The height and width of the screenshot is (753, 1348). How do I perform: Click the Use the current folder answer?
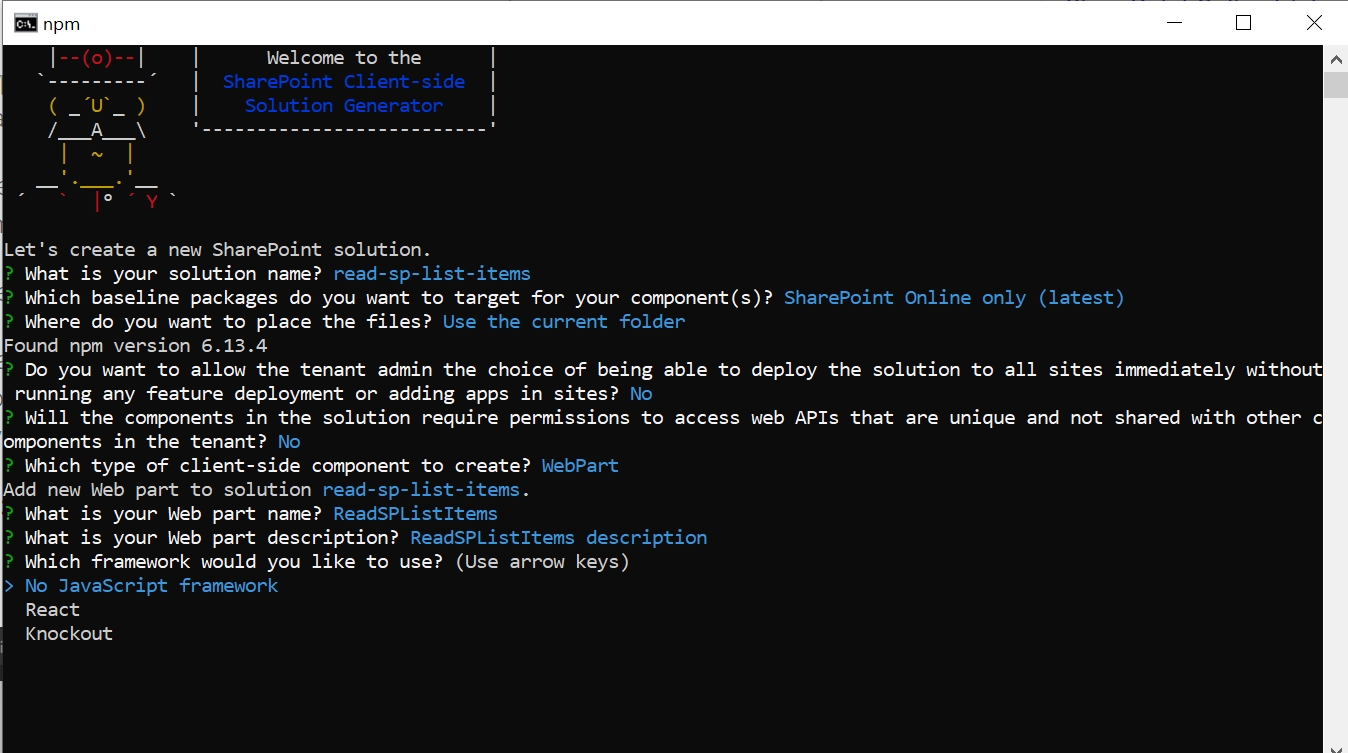tap(565, 321)
